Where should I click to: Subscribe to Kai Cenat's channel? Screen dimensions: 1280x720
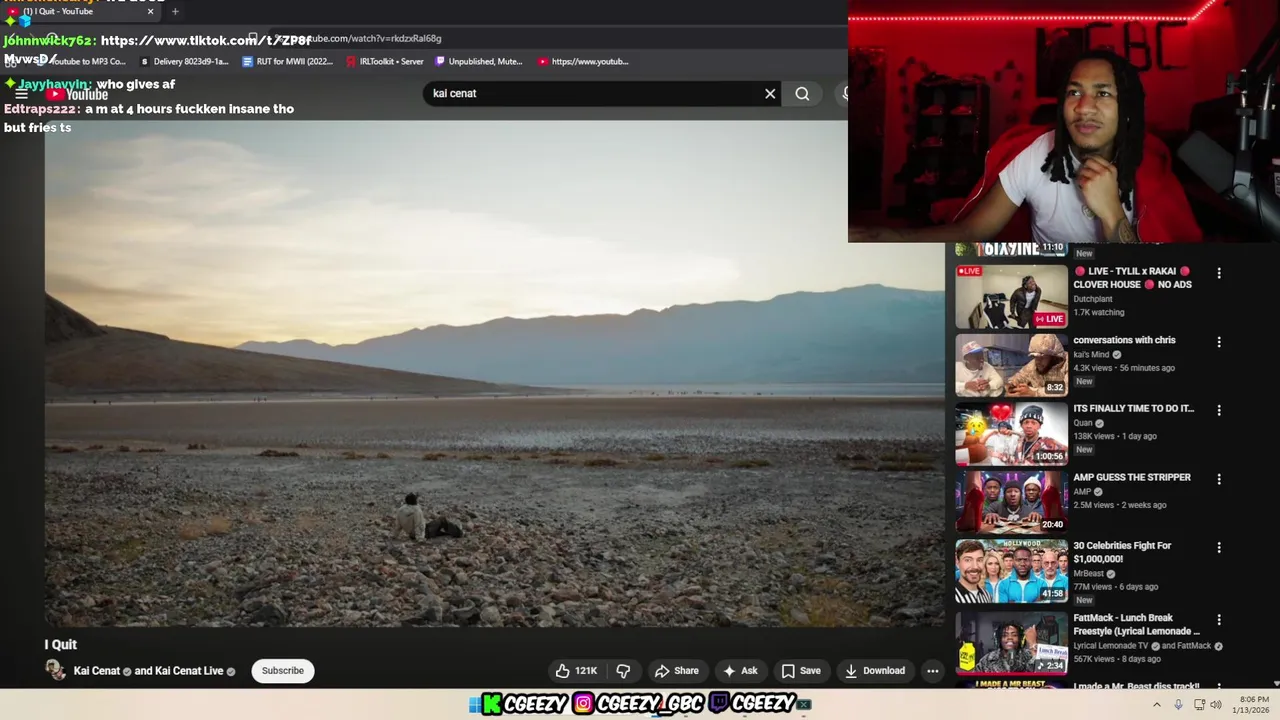(283, 671)
